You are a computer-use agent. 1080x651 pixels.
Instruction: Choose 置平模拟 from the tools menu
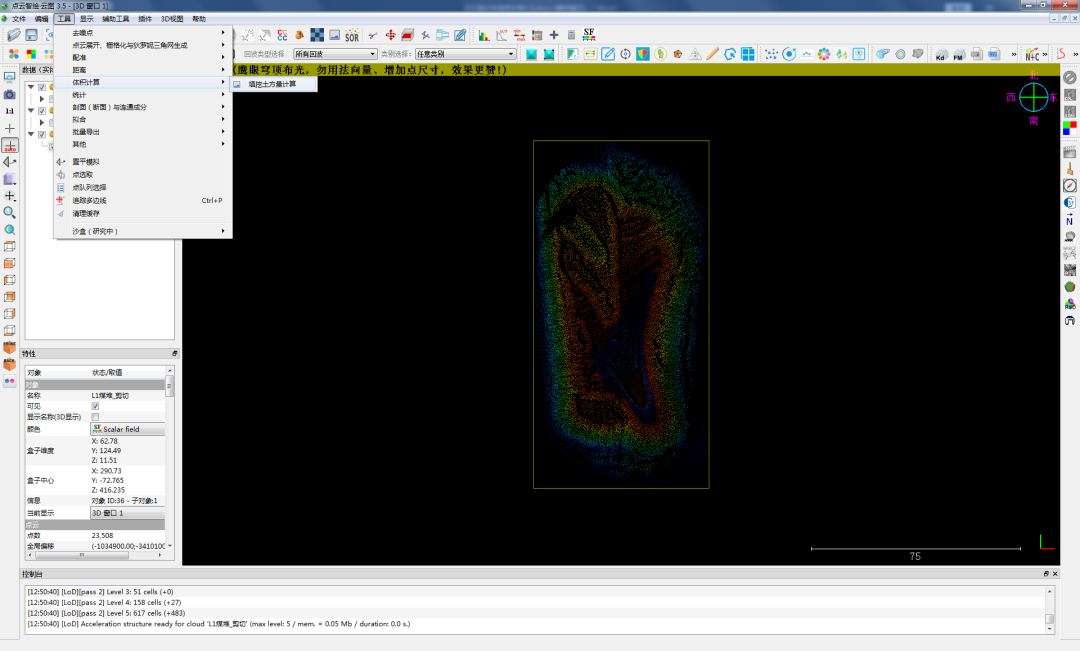143,162
